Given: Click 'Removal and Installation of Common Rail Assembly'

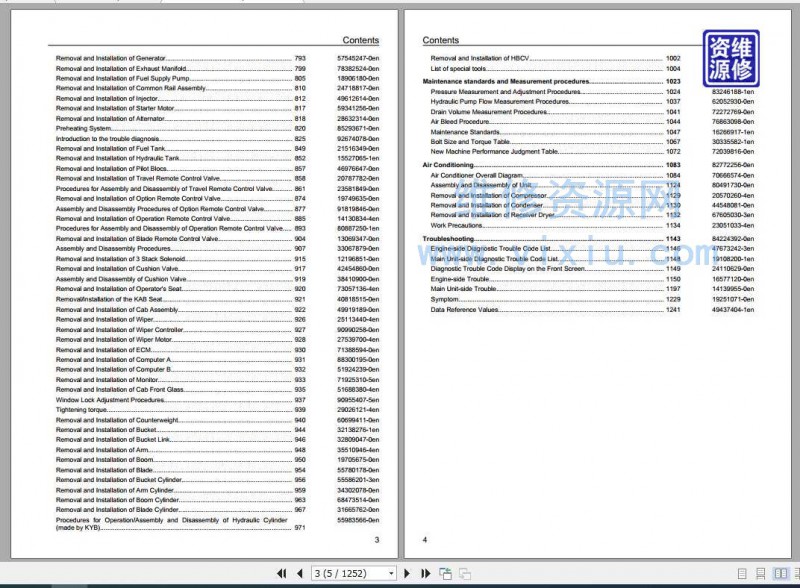Looking at the screenshot, I should point(131,88).
